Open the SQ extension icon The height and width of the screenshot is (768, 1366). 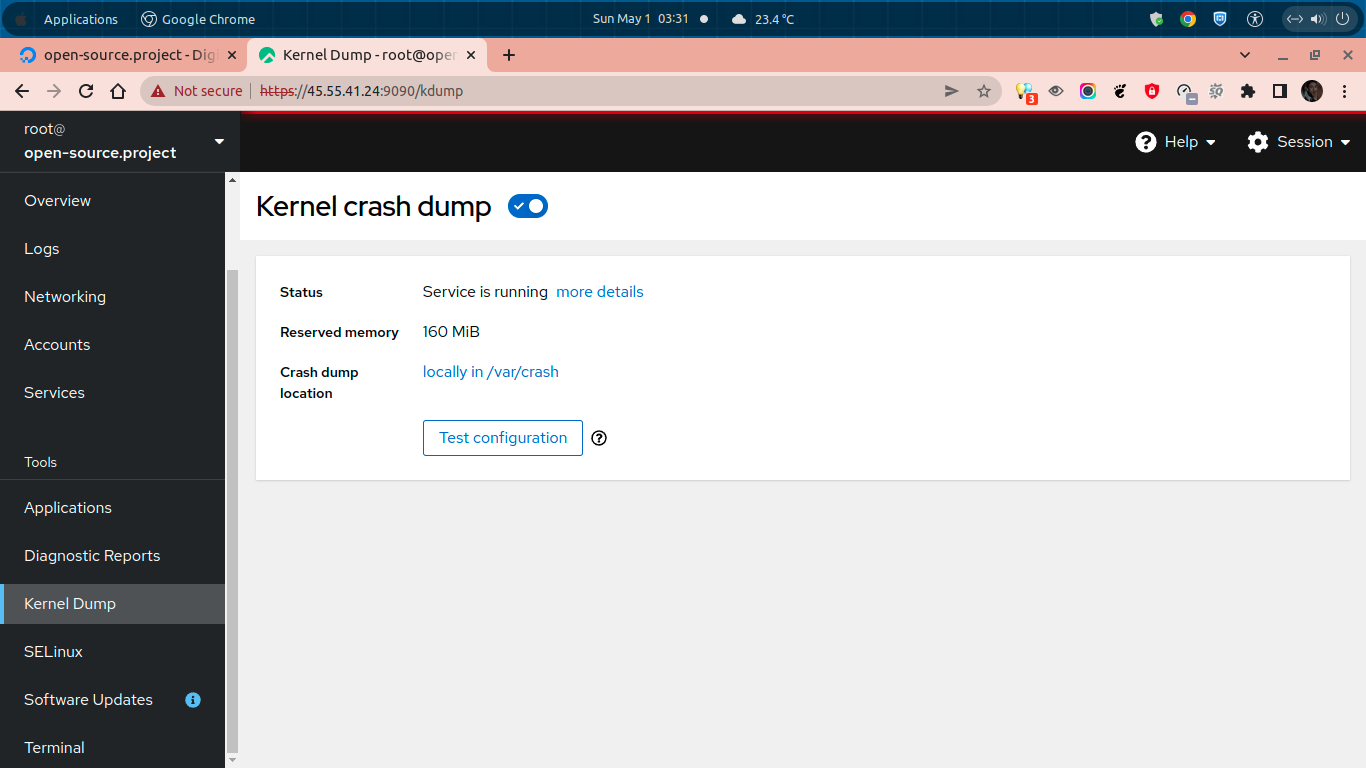coord(1216,91)
